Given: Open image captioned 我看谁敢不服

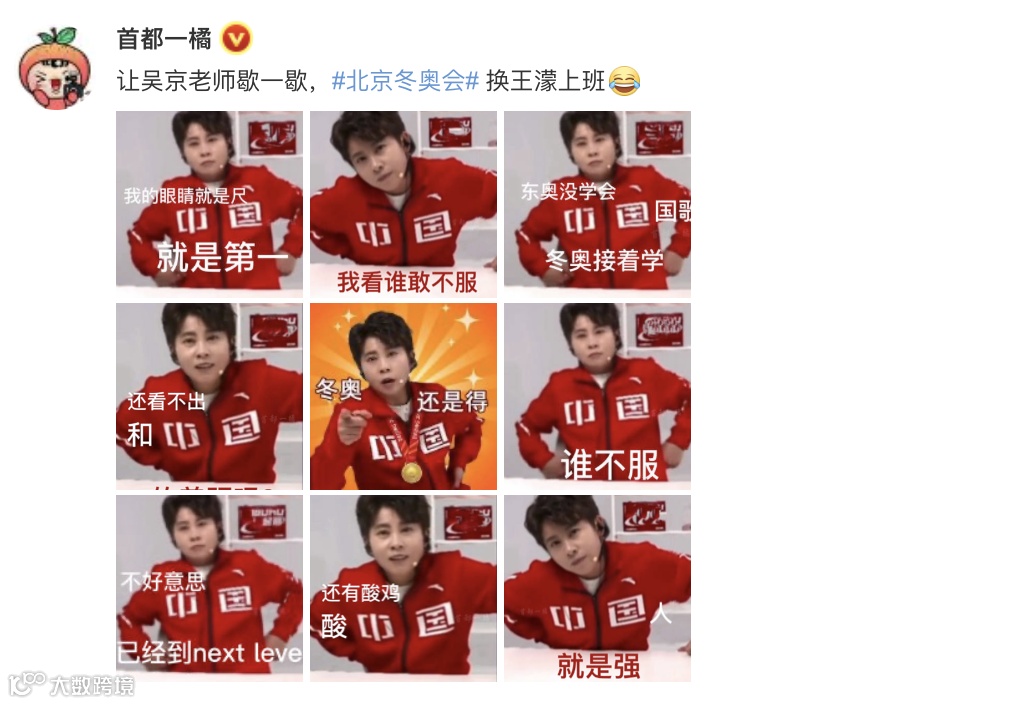Looking at the screenshot, I should point(403,203).
